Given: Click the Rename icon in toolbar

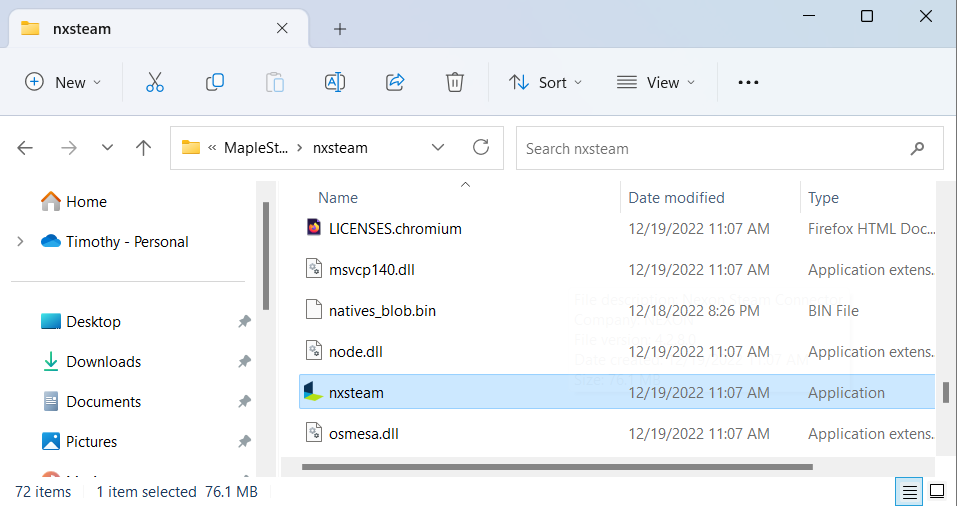Looking at the screenshot, I should [x=334, y=82].
